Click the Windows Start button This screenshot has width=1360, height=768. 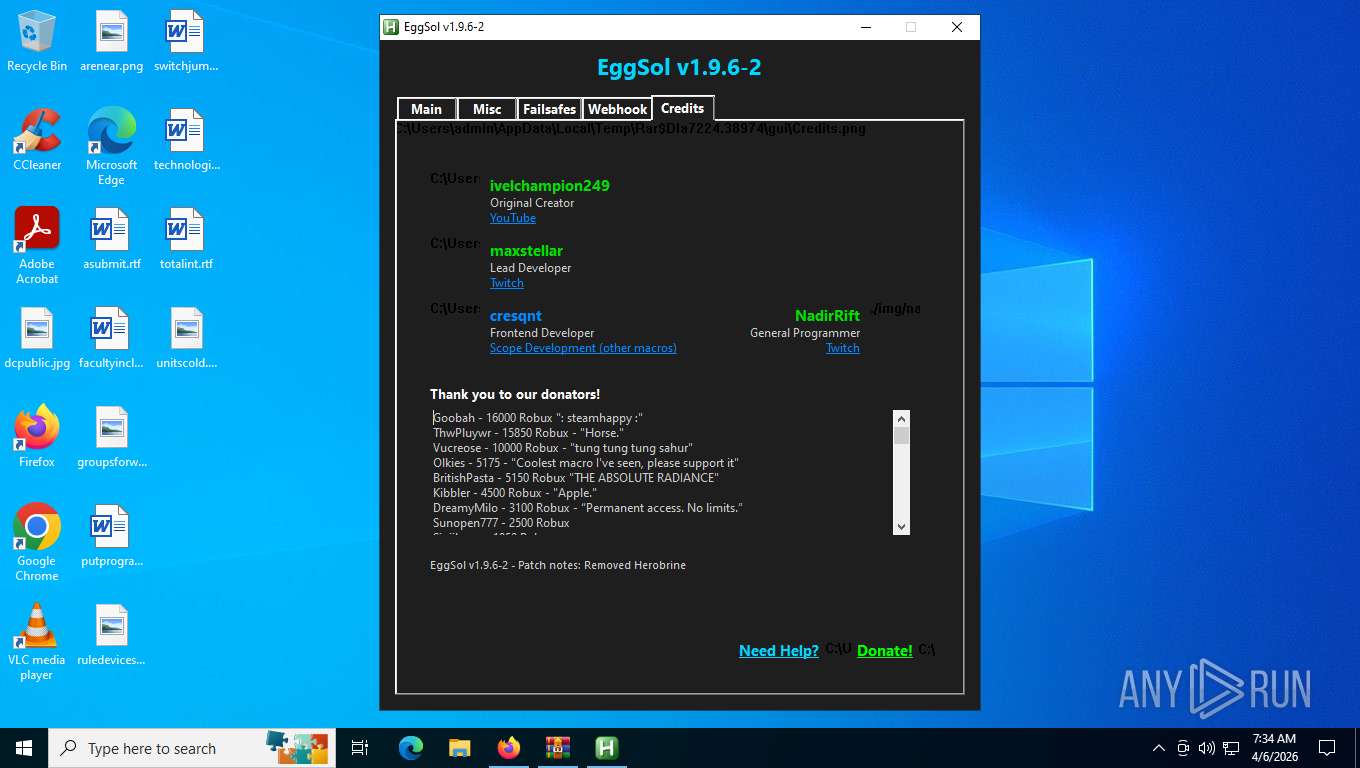pos(24,748)
